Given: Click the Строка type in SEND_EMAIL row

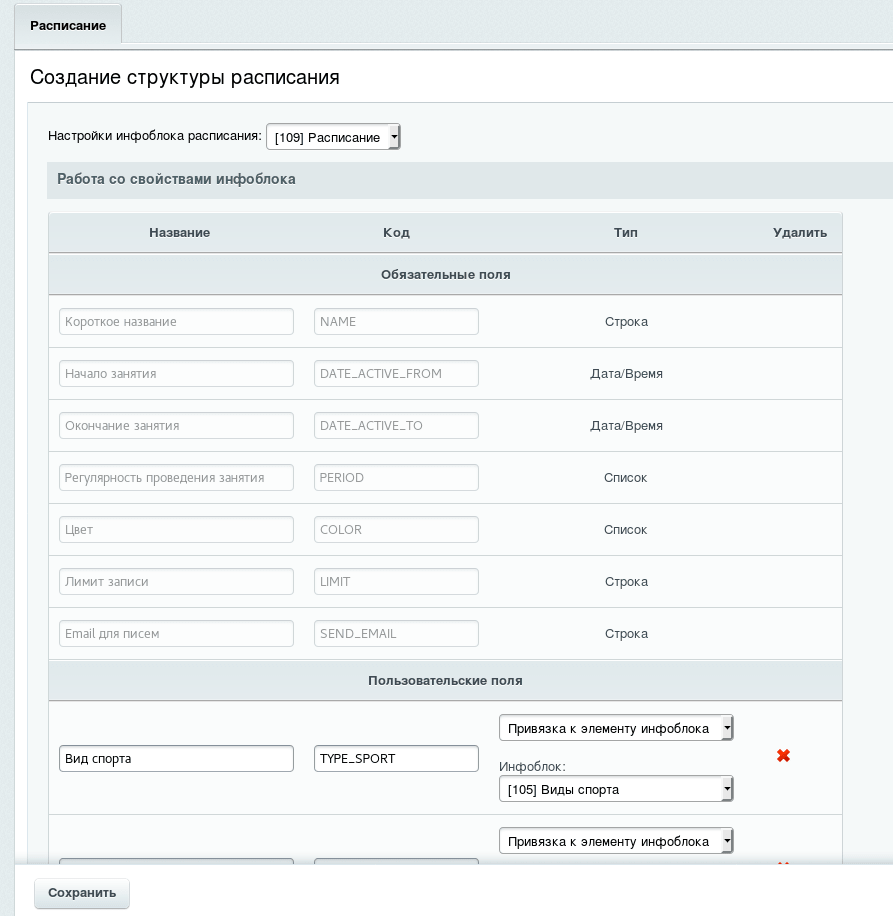Looking at the screenshot, I should 626,633.
